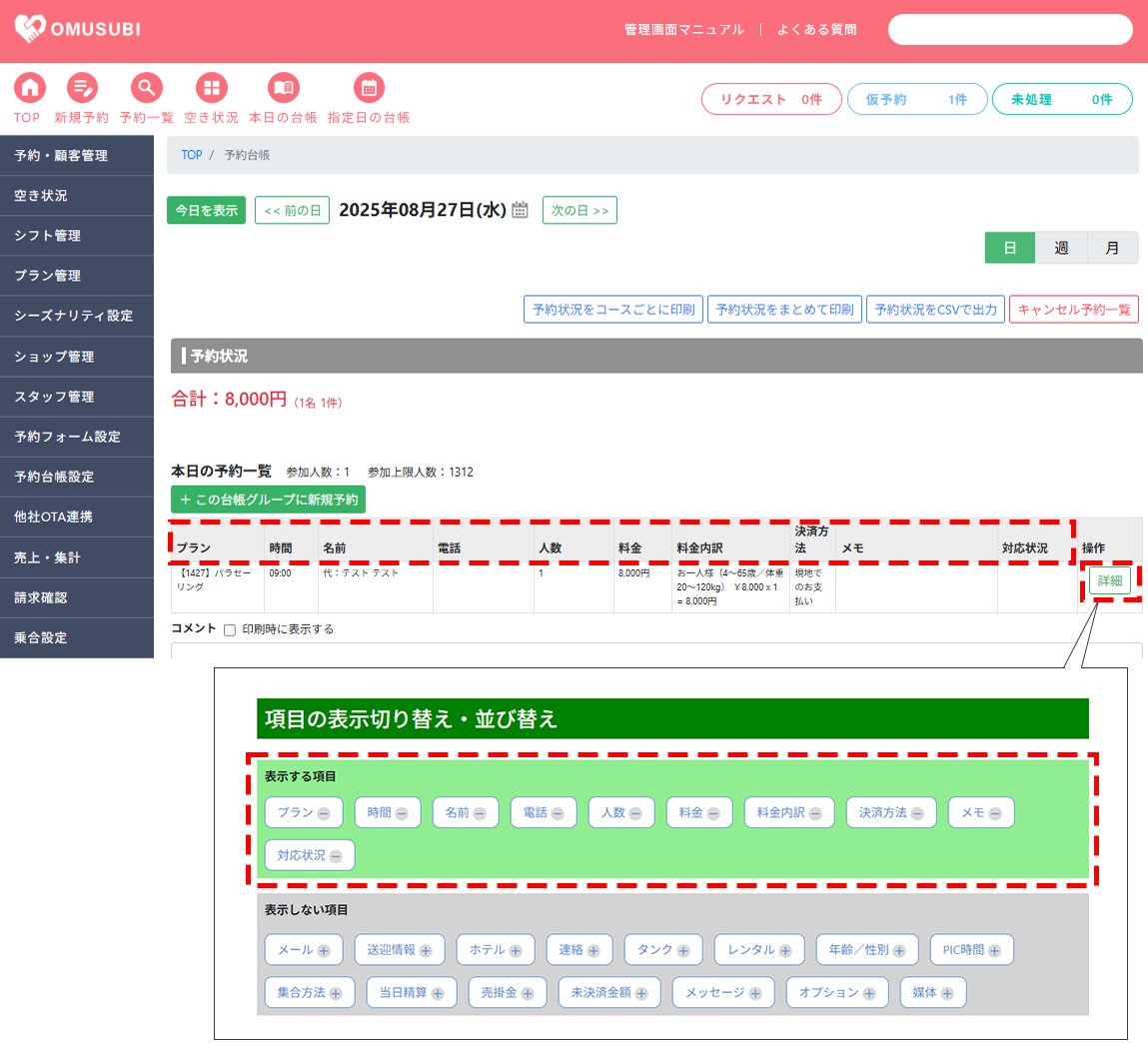
Task: Open the 本日の台帳 book icon
Action: pyautogui.click(x=283, y=88)
